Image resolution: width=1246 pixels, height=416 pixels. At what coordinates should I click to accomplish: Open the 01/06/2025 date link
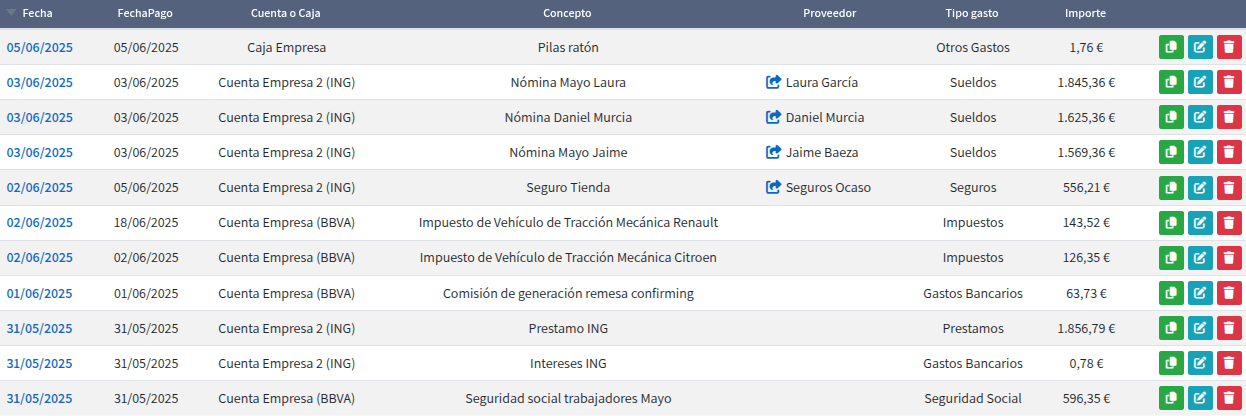pos(40,294)
